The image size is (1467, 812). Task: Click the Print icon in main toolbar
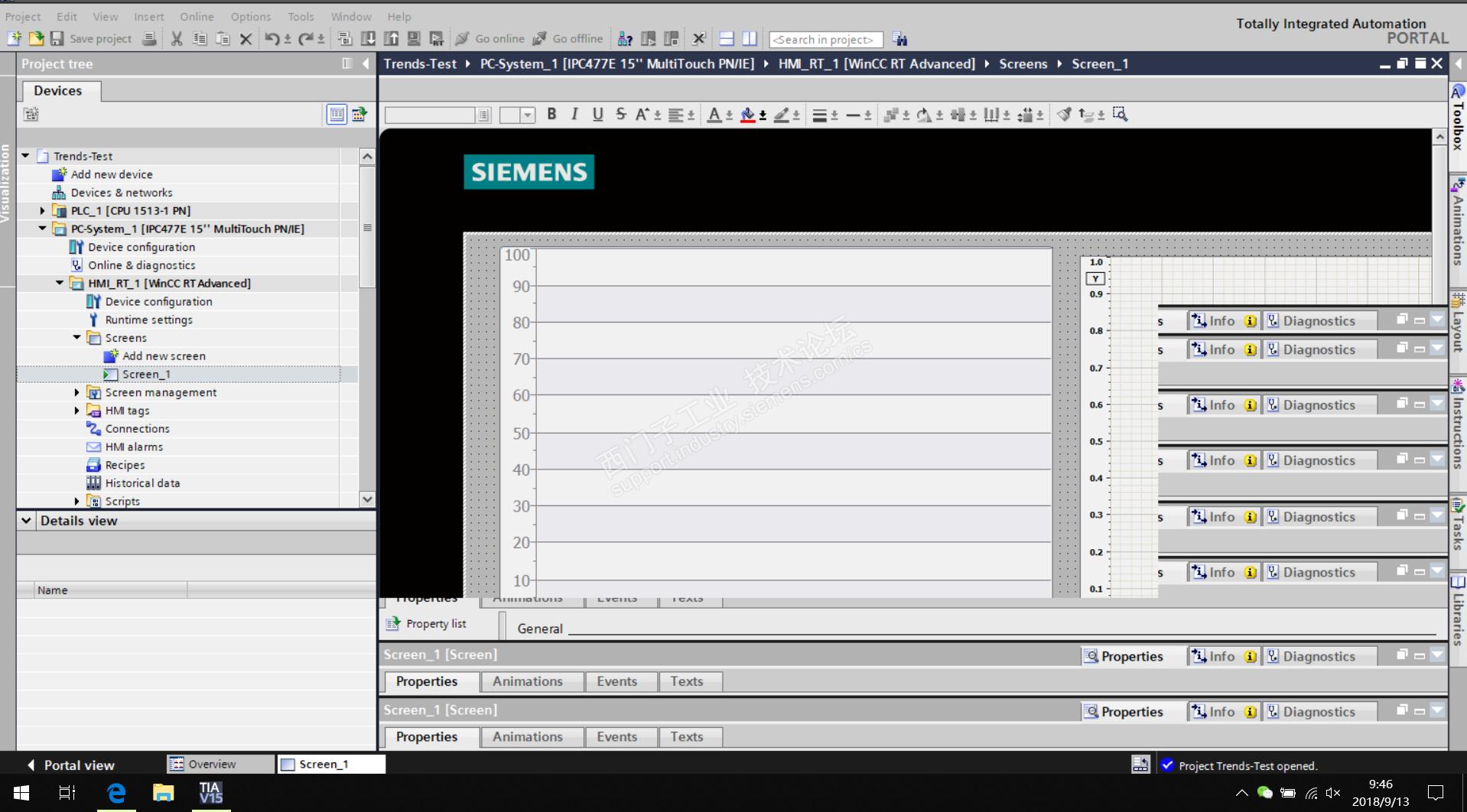click(x=150, y=38)
